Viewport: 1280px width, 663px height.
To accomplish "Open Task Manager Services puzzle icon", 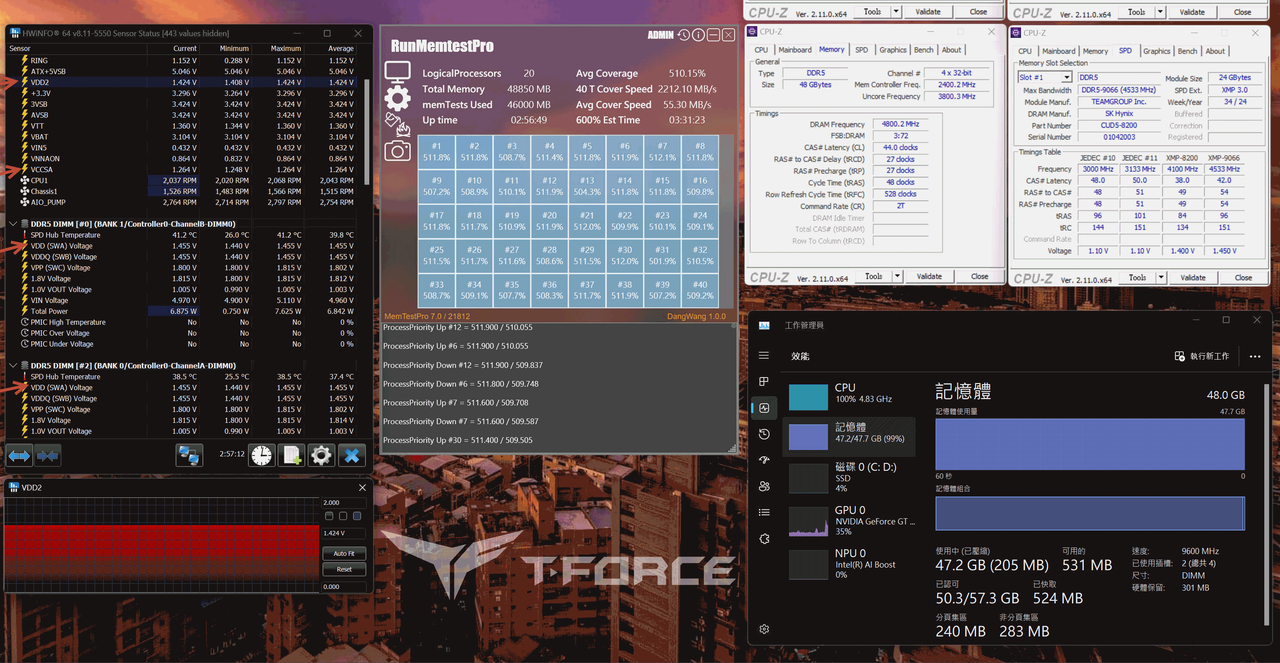I will click(x=764, y=538).
